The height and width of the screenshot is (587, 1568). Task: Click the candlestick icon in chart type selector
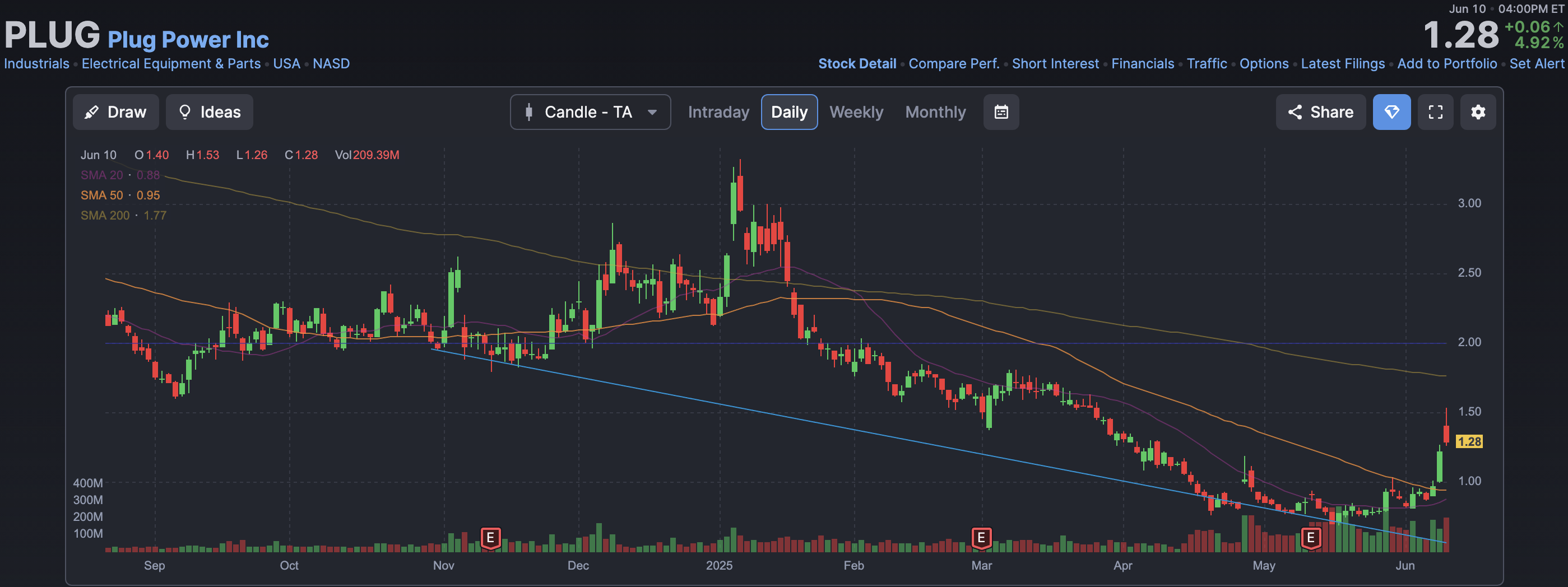click(x=528, y=112)
